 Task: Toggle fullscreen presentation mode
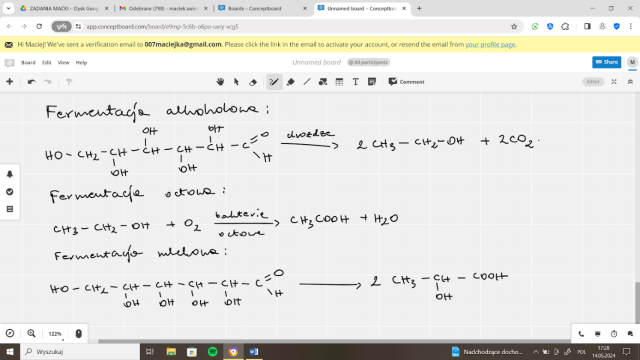click(614, 82)
